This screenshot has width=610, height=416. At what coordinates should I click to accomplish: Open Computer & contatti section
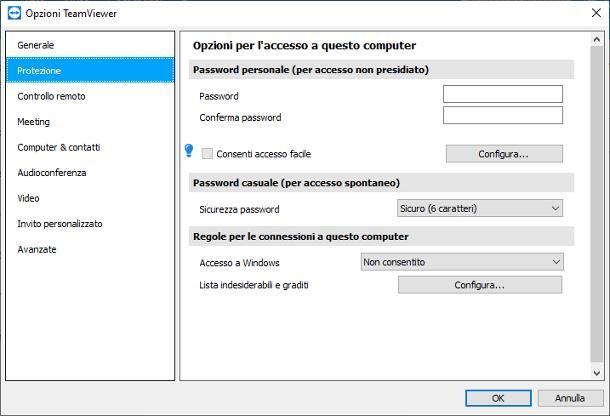tap(58, 147)
